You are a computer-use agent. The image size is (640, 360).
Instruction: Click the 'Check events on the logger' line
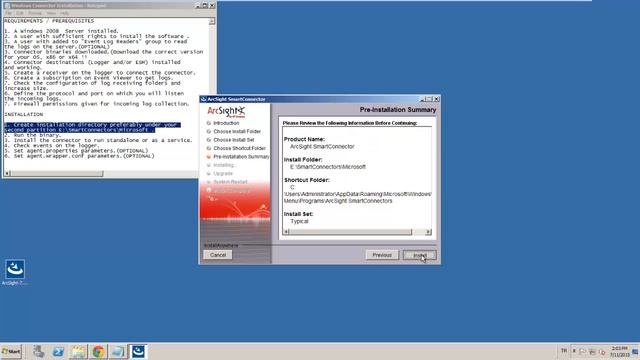pos(52,145)
